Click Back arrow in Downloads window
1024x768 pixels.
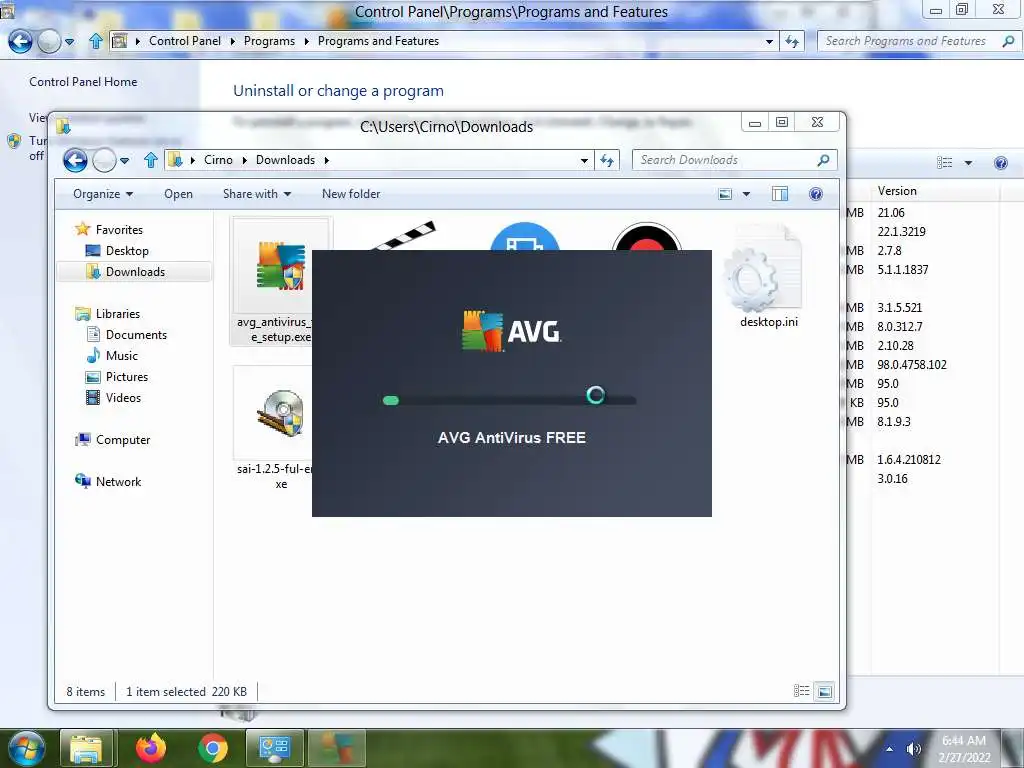(x=75, y=160)
